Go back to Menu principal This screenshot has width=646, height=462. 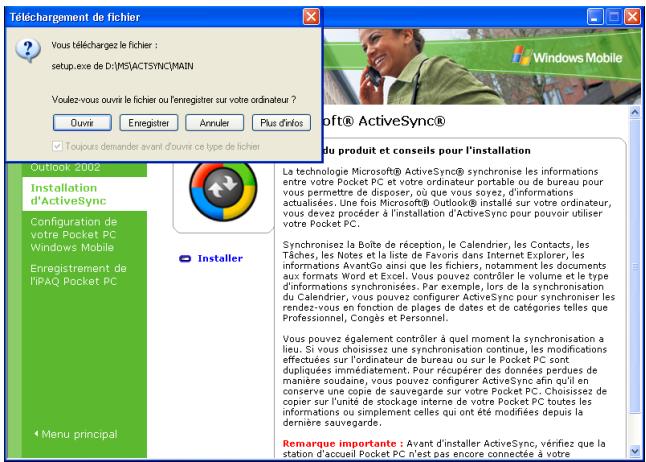[79, 434]
